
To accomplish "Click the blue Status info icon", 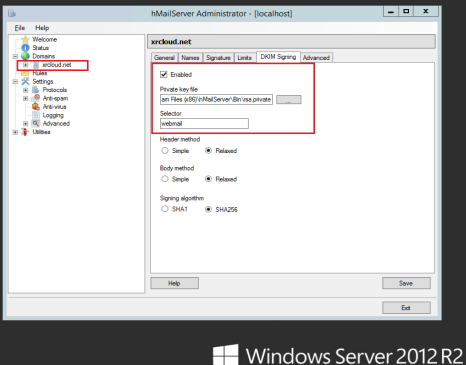I will point(25,48).
